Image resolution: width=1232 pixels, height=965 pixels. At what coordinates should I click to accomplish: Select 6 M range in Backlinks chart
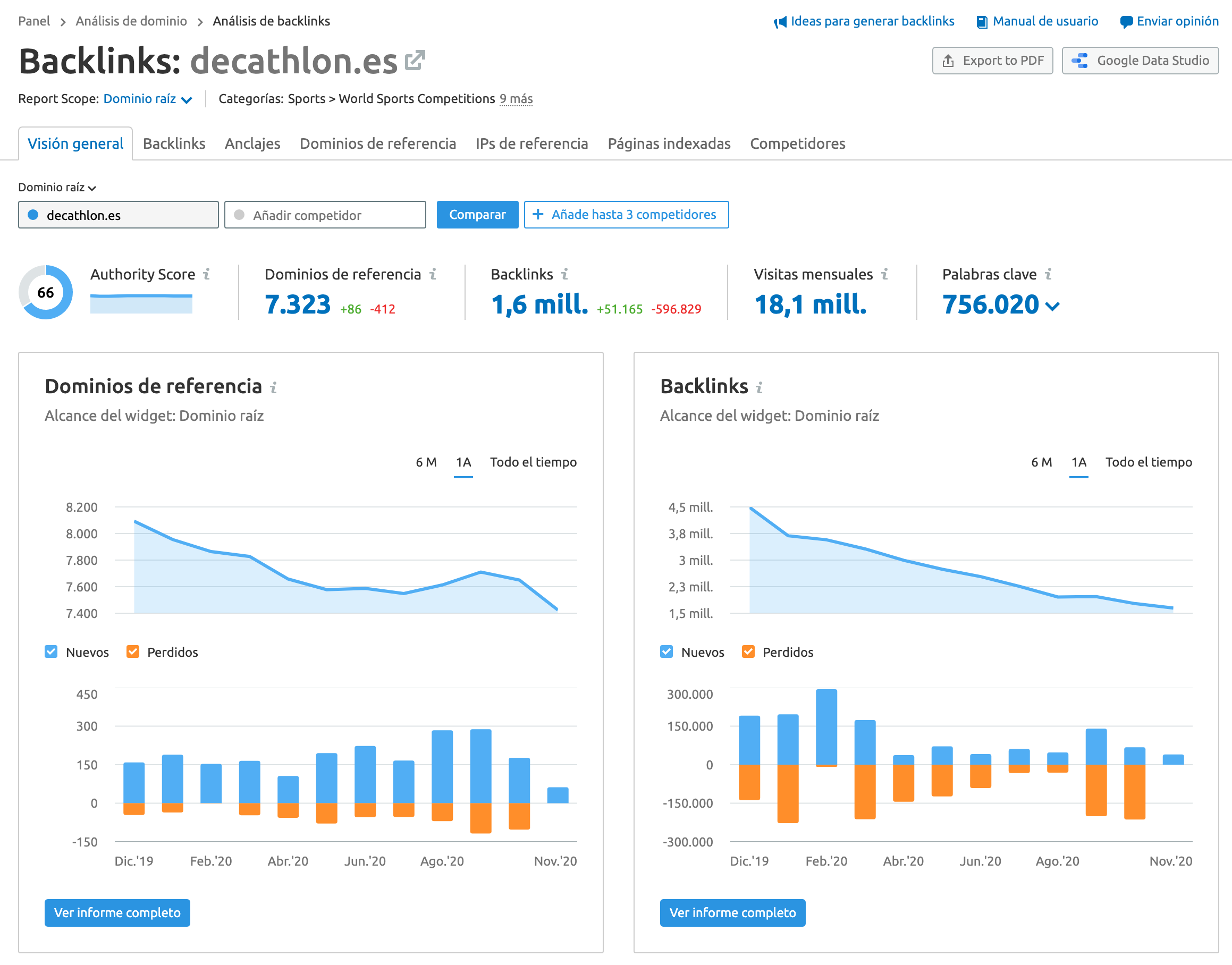tap(1042, 462)
